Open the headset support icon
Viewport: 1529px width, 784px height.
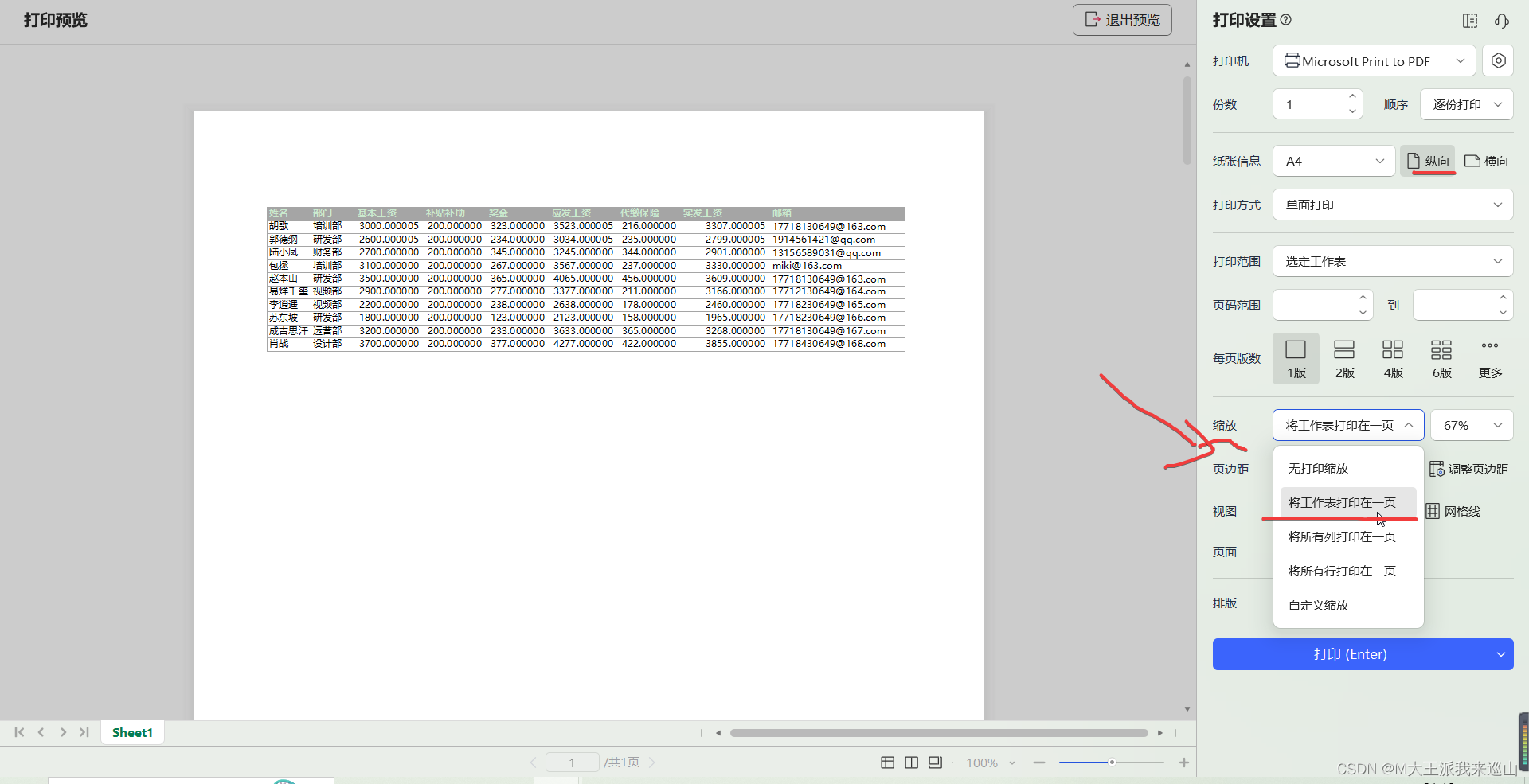click(x=1502, y=21)
